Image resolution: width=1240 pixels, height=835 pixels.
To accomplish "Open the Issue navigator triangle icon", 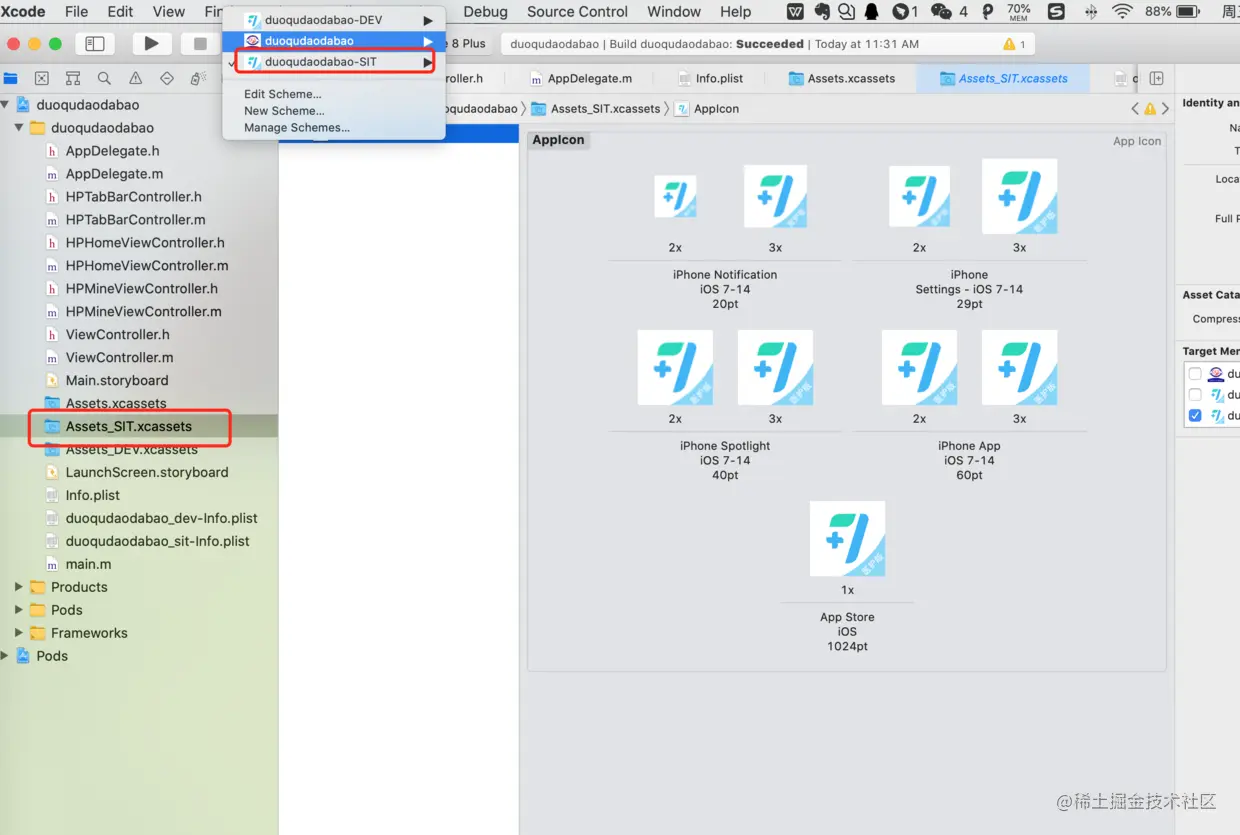I will 135,78.
